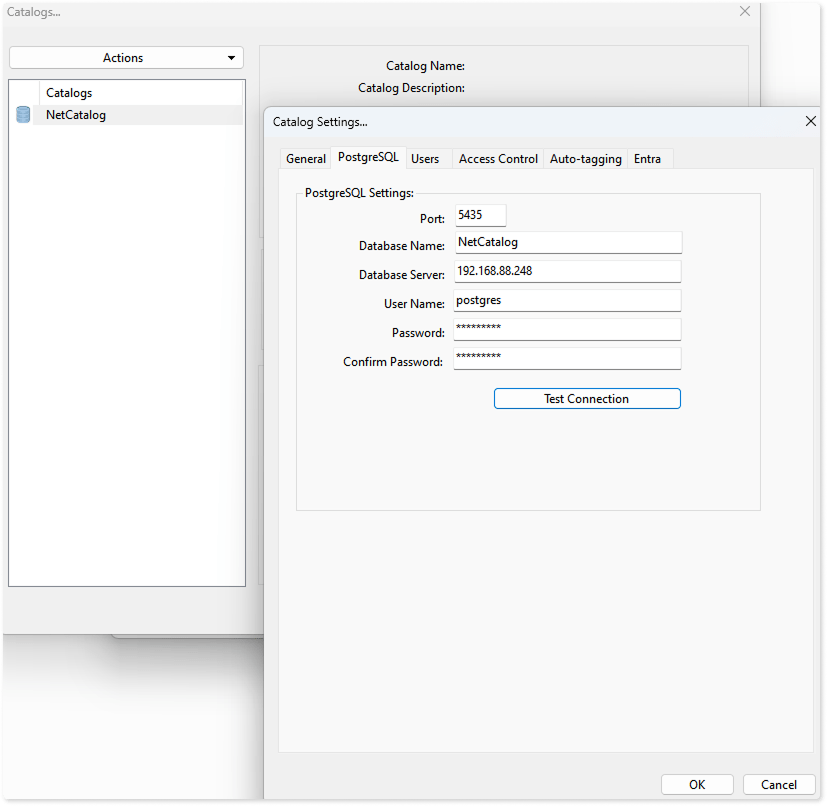
Task: Open the Actions dropdown
Action: 126,57
